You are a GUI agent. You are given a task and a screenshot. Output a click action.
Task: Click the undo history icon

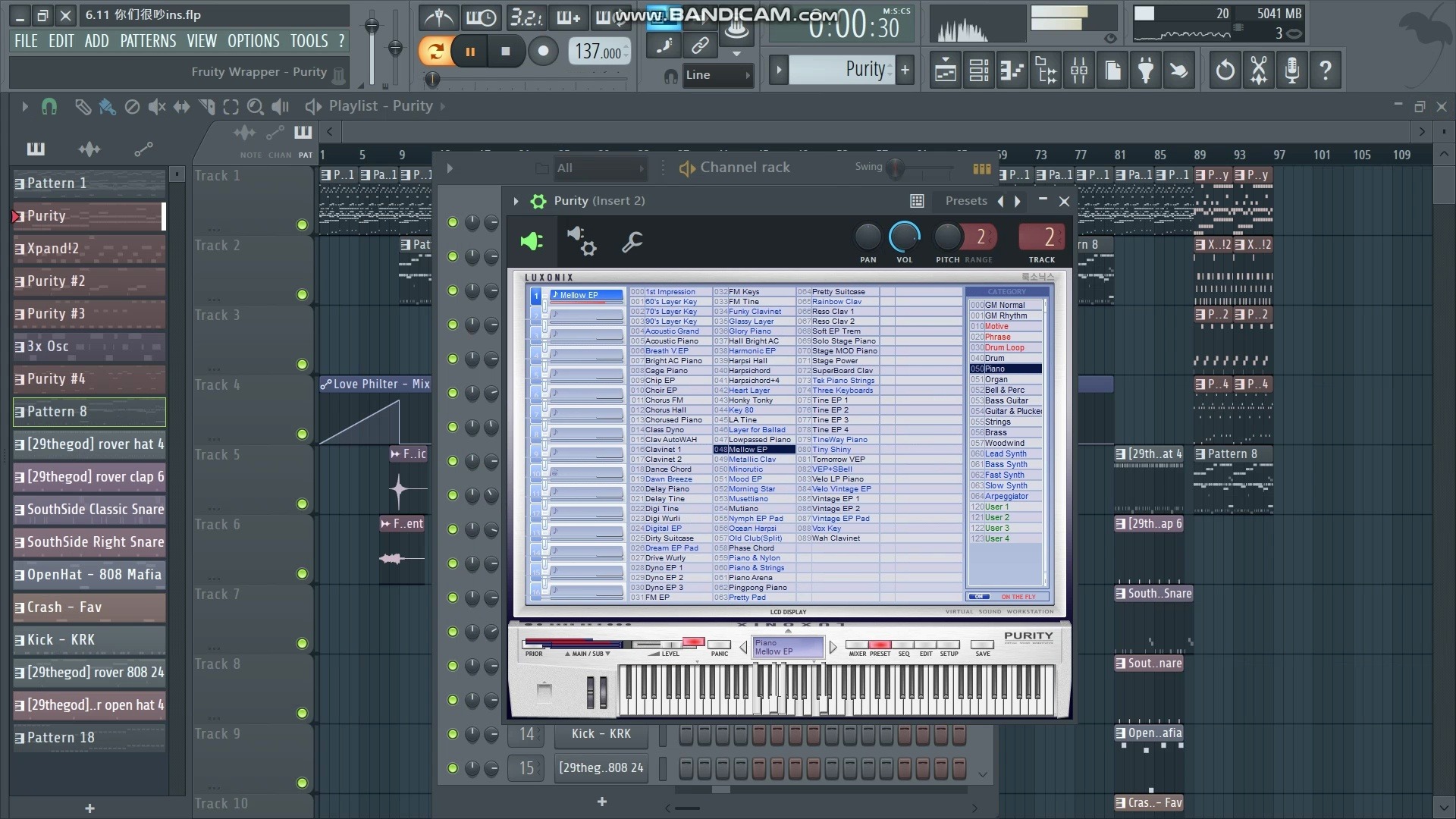[1225, 71]
